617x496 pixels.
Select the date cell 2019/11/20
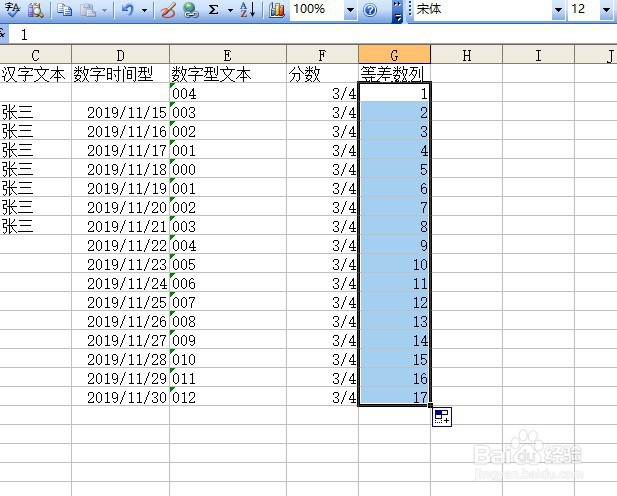120,207
